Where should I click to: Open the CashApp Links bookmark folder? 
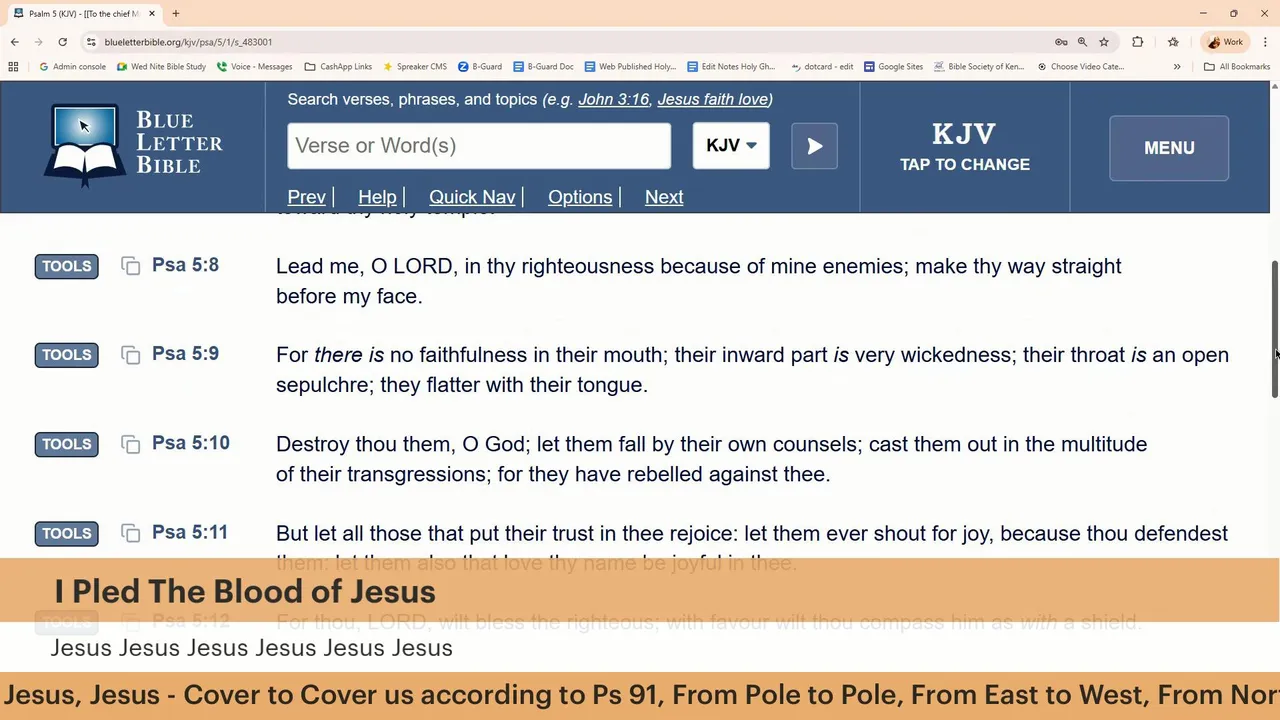338,67
